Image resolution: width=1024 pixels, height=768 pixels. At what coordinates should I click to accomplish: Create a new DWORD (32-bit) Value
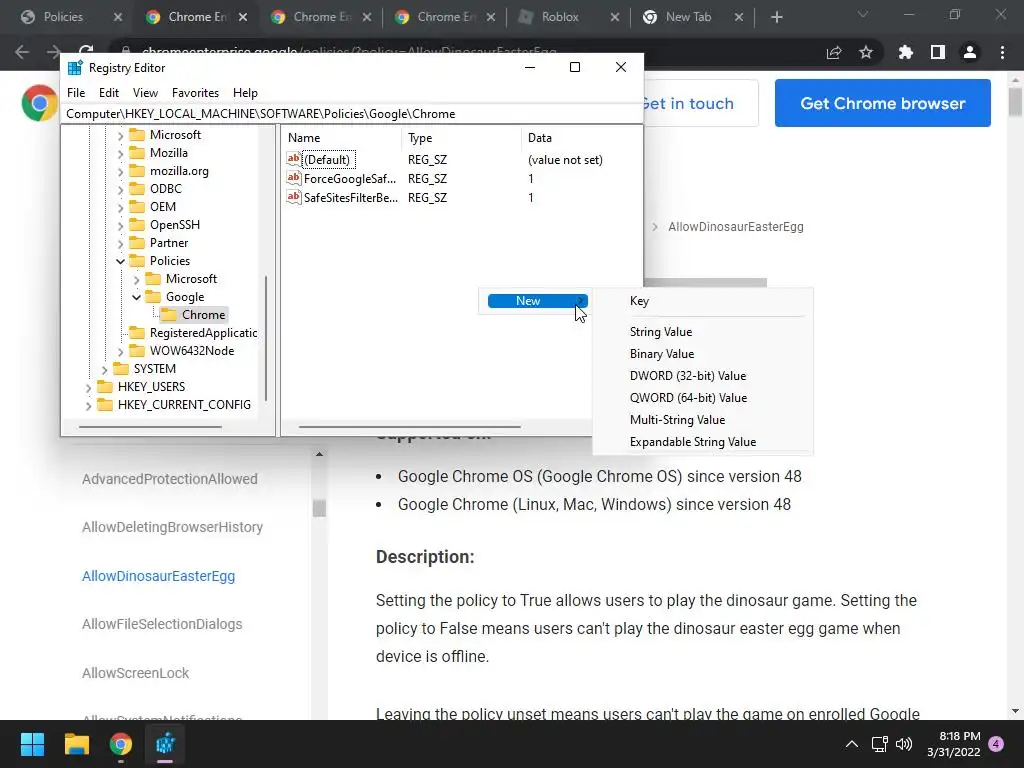688,376
